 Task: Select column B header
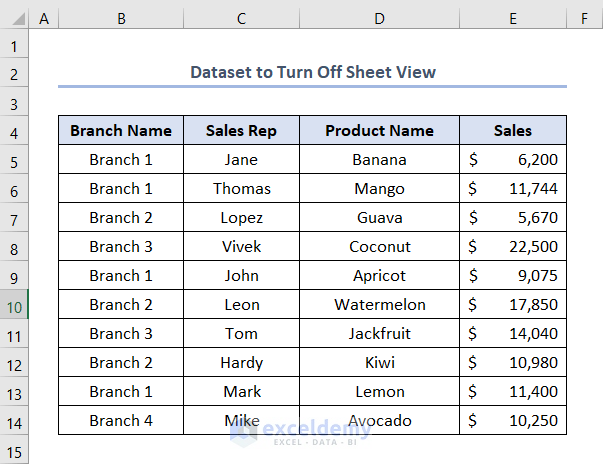[121, 18]
